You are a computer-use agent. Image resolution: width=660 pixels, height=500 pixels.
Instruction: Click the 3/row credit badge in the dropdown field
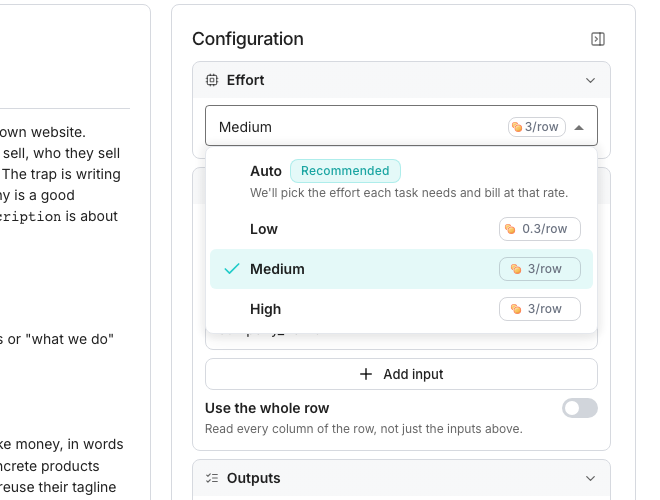[x=537, y=127]
